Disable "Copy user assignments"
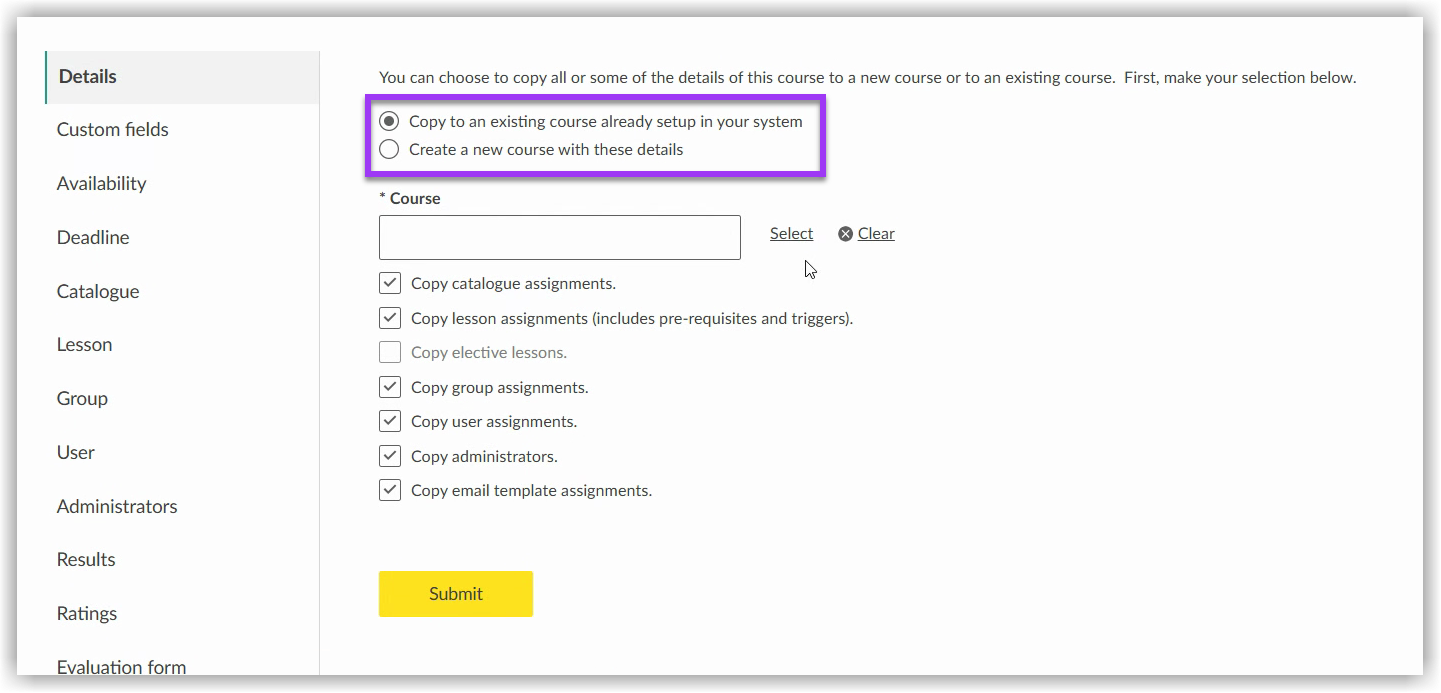 390,421
